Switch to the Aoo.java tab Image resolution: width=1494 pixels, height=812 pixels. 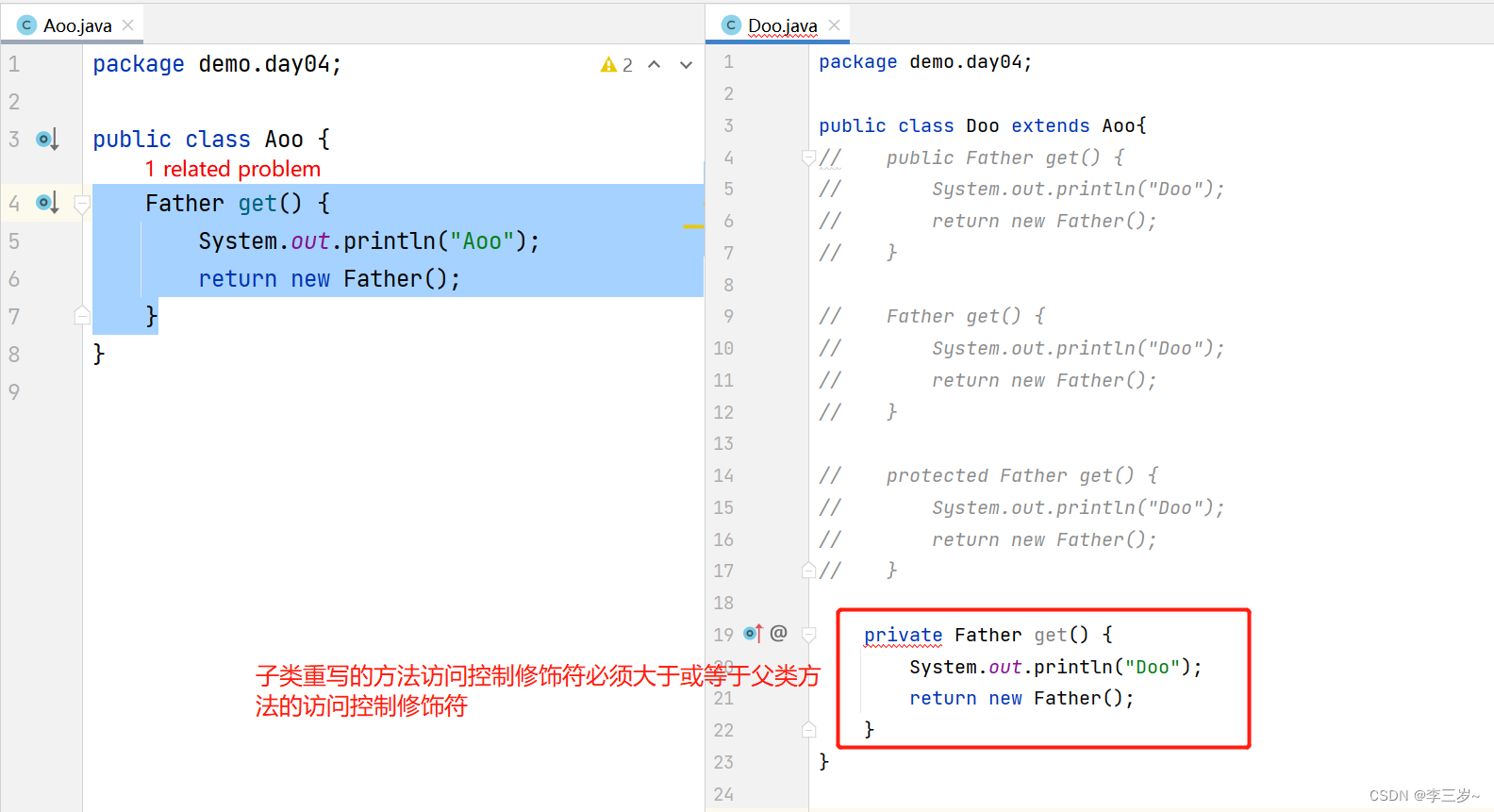(x=77, y=25)
